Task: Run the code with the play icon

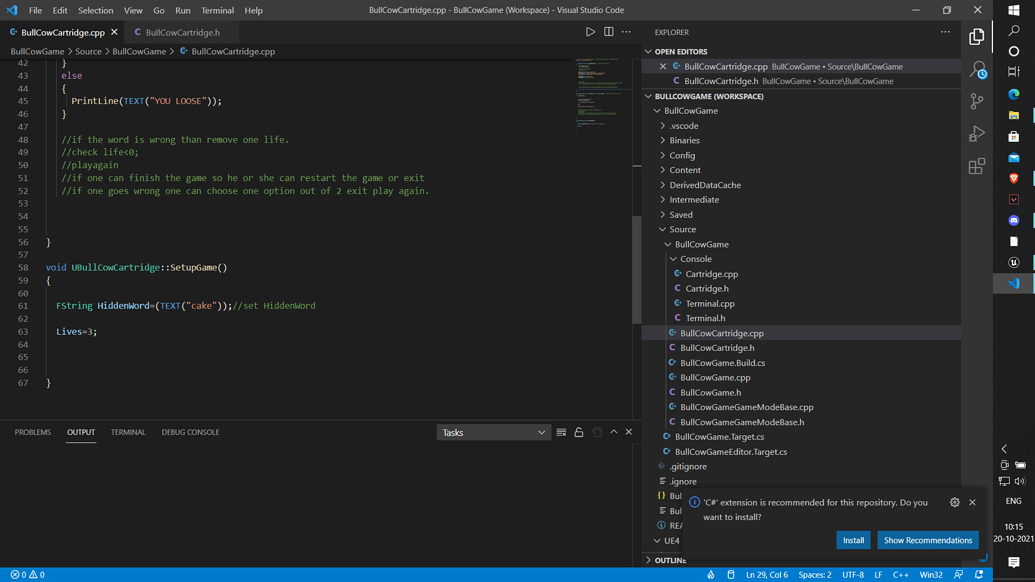Action: [590, 32]
